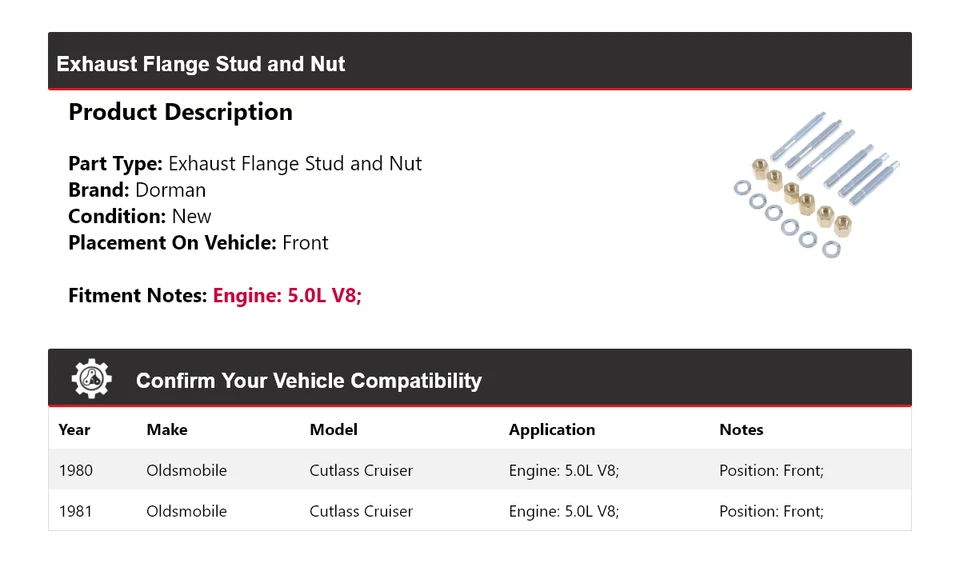
Task: Click the Notes column header
Action: 741,430
